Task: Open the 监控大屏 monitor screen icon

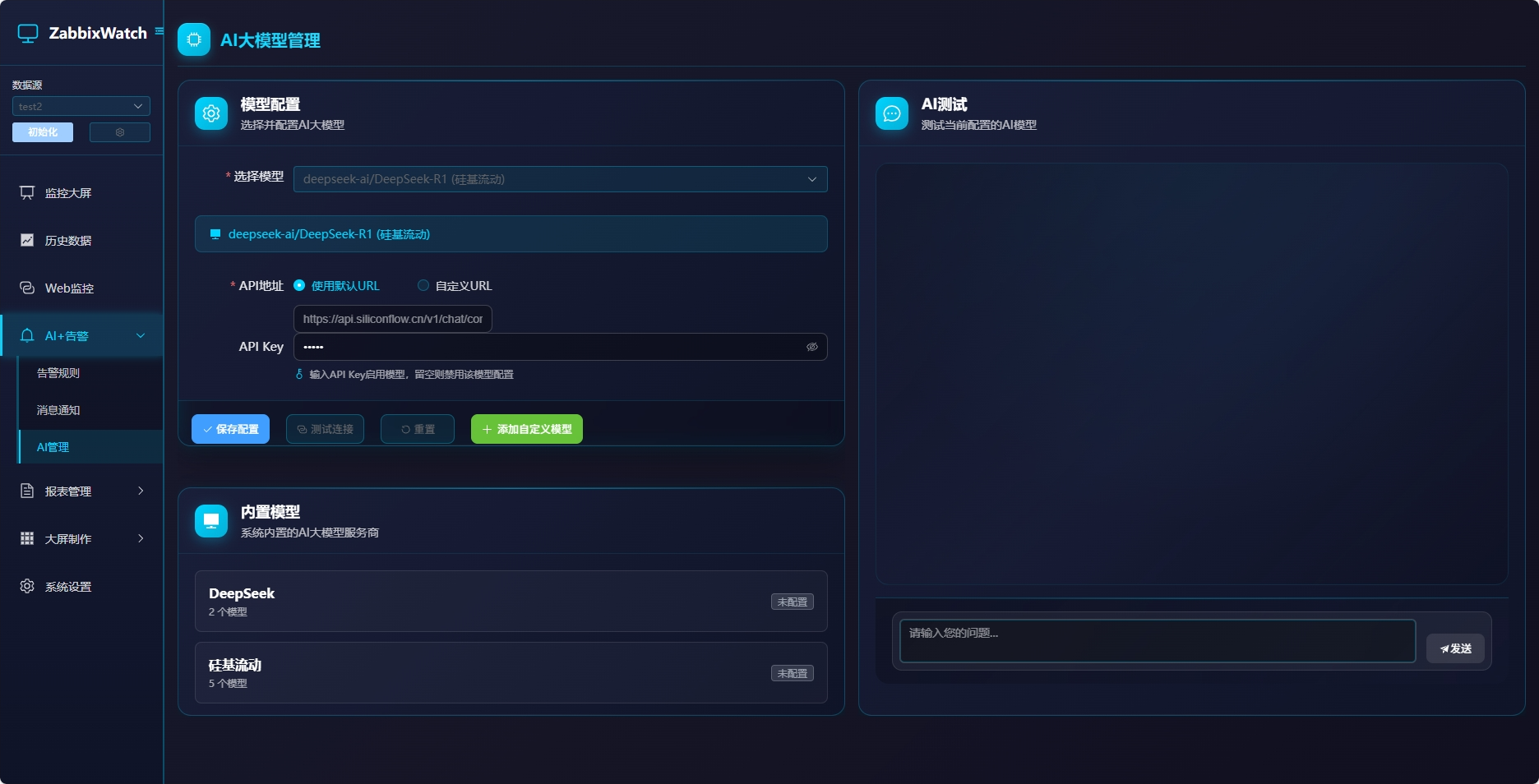Action: [x=27, y=192]
